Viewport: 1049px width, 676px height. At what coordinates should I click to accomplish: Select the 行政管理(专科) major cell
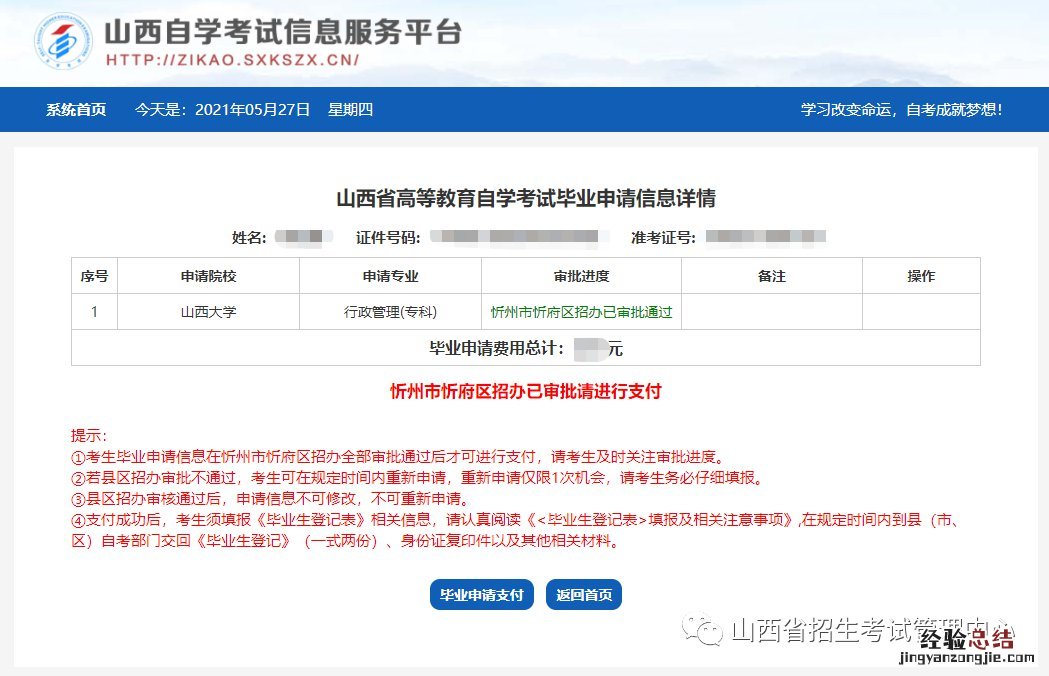390,312
